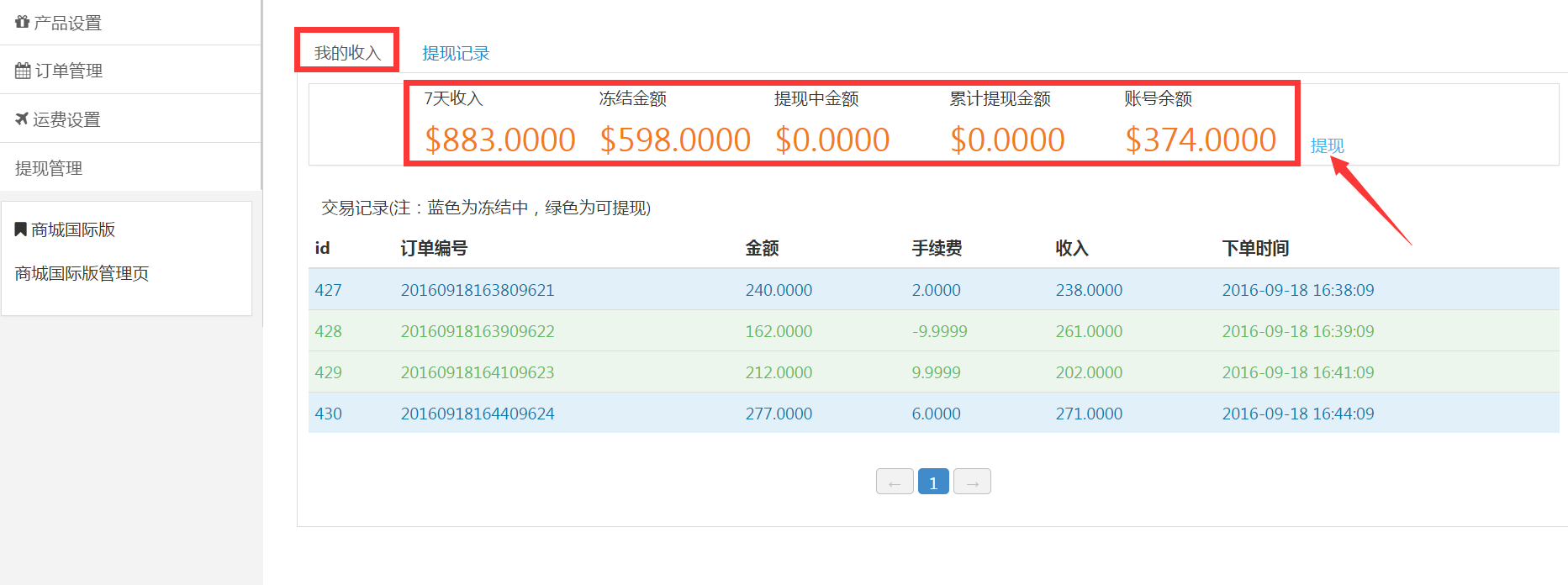Click order number 20160918164409624
The image size is (1568, 585).
[x=478, y=414]
